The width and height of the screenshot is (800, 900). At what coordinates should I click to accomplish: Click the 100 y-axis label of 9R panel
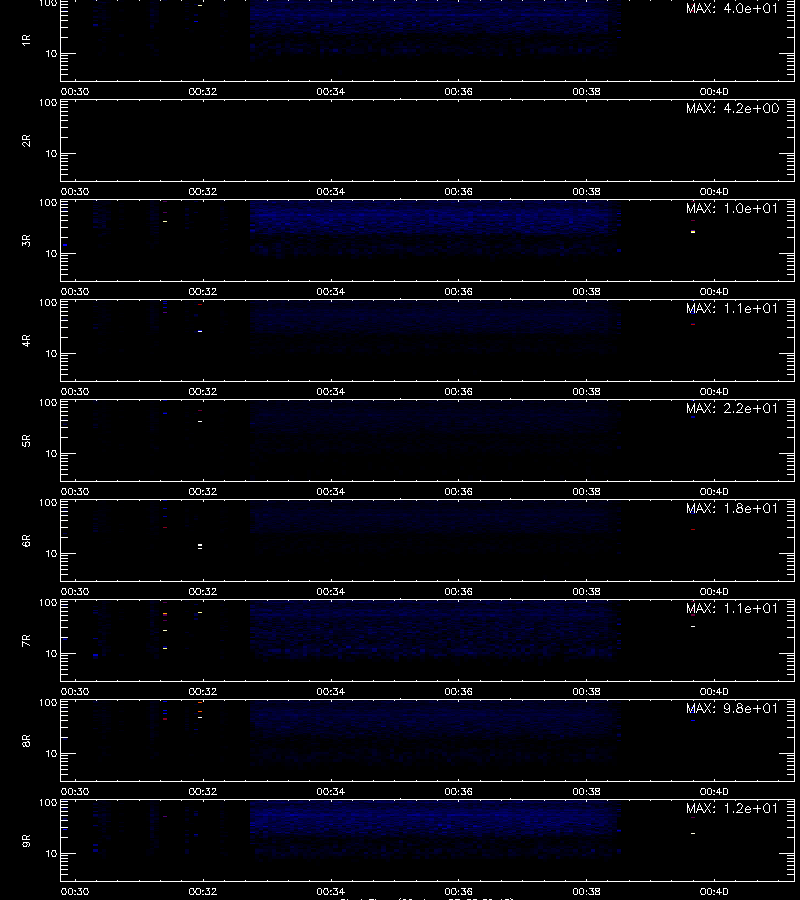48,803
